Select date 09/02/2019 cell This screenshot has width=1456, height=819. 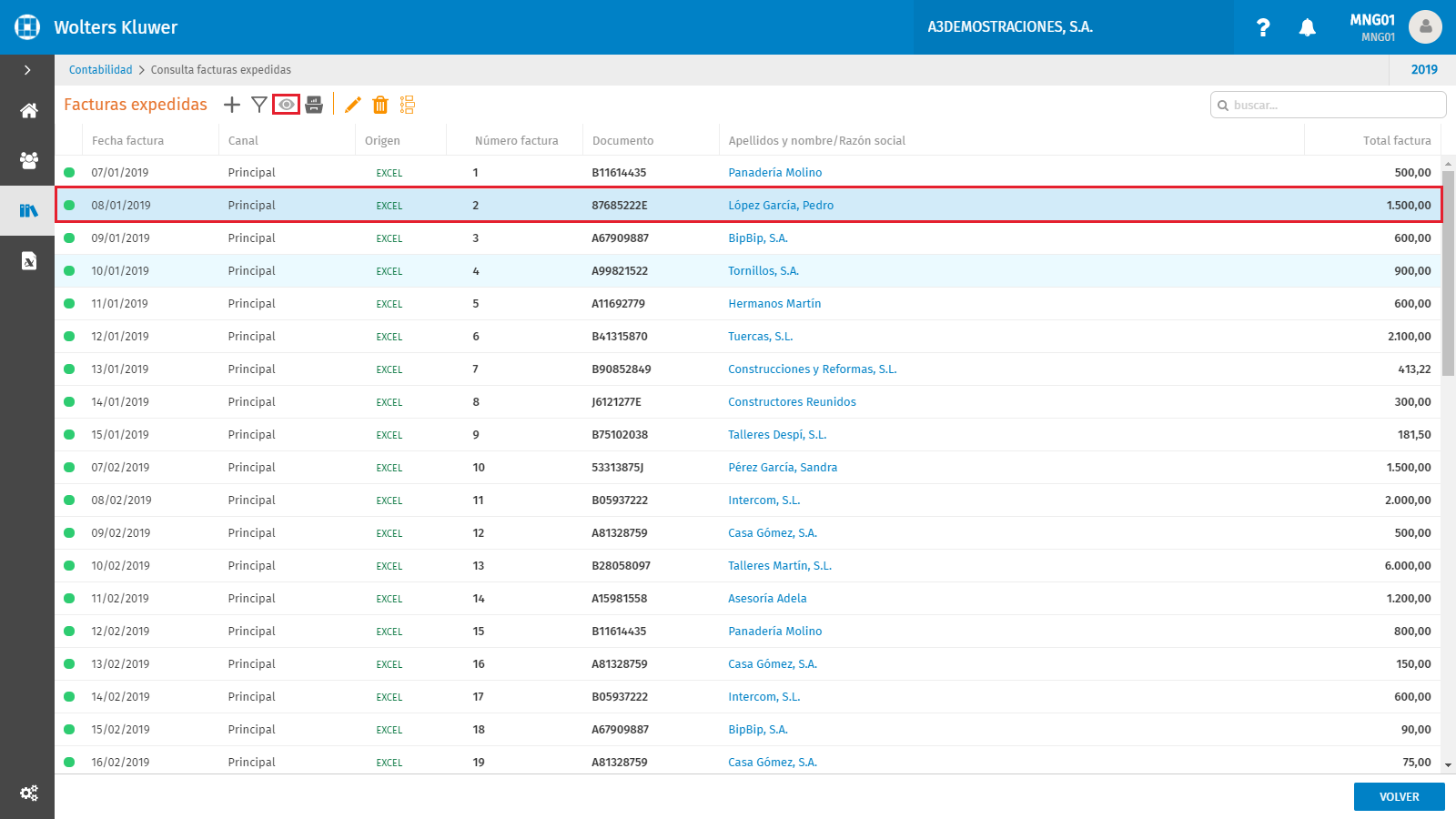tap(121, 532)
